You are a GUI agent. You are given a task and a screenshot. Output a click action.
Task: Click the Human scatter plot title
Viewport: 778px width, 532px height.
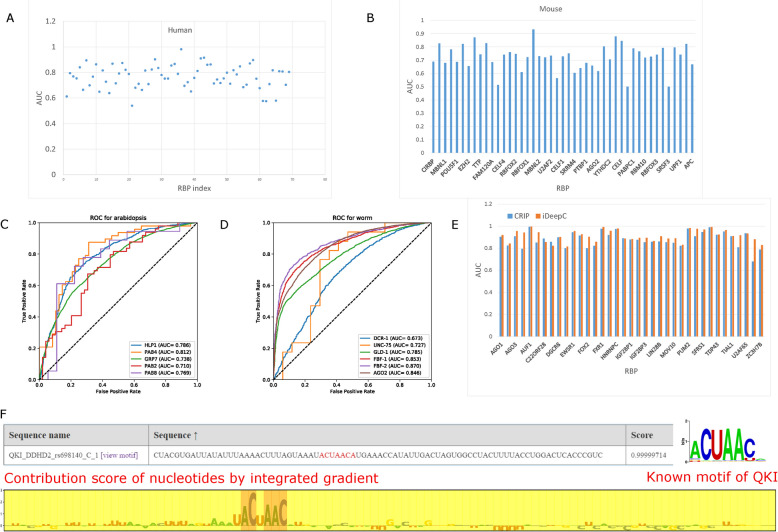180,30
